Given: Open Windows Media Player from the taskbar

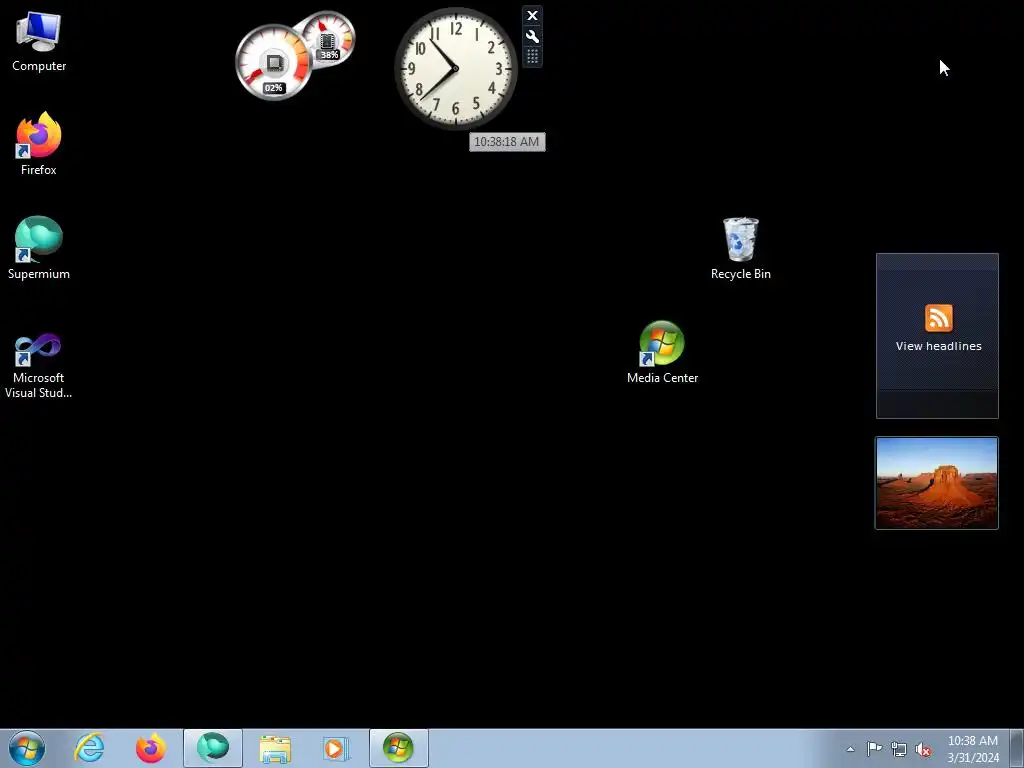Looking at the screenshot, I should (x=336, y=748).
